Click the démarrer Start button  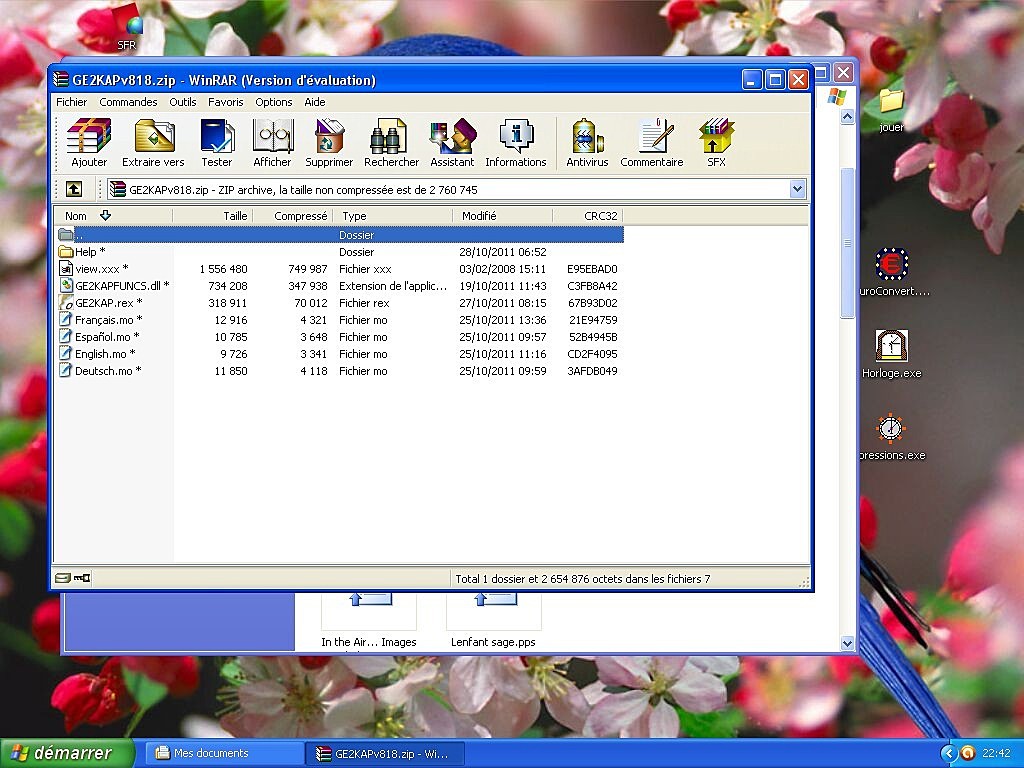pos(67,753)
